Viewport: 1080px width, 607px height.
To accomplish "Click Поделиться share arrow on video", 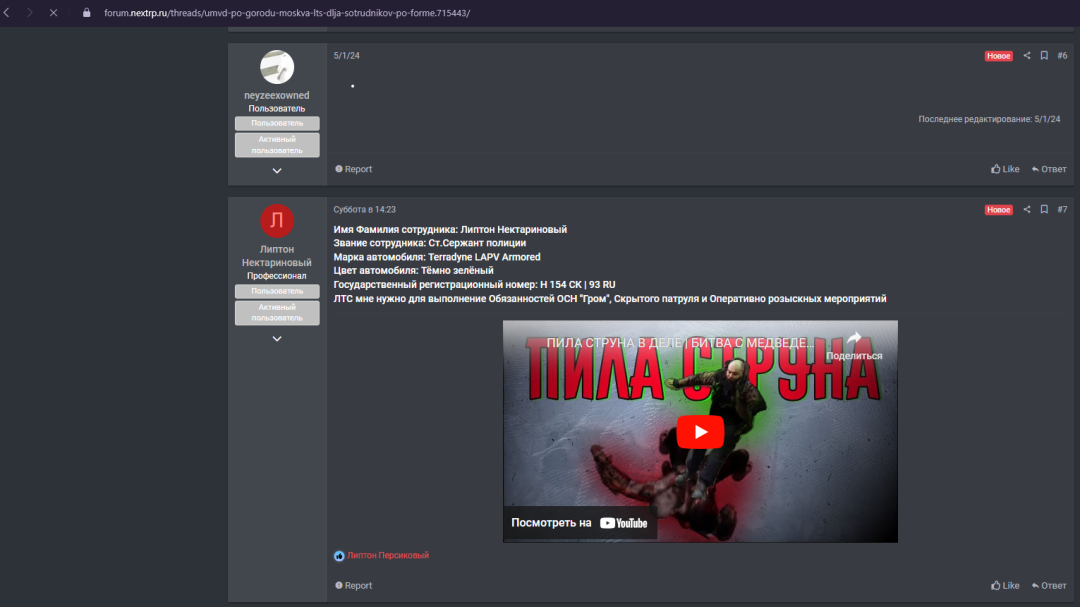I will [x=854, y=346].
